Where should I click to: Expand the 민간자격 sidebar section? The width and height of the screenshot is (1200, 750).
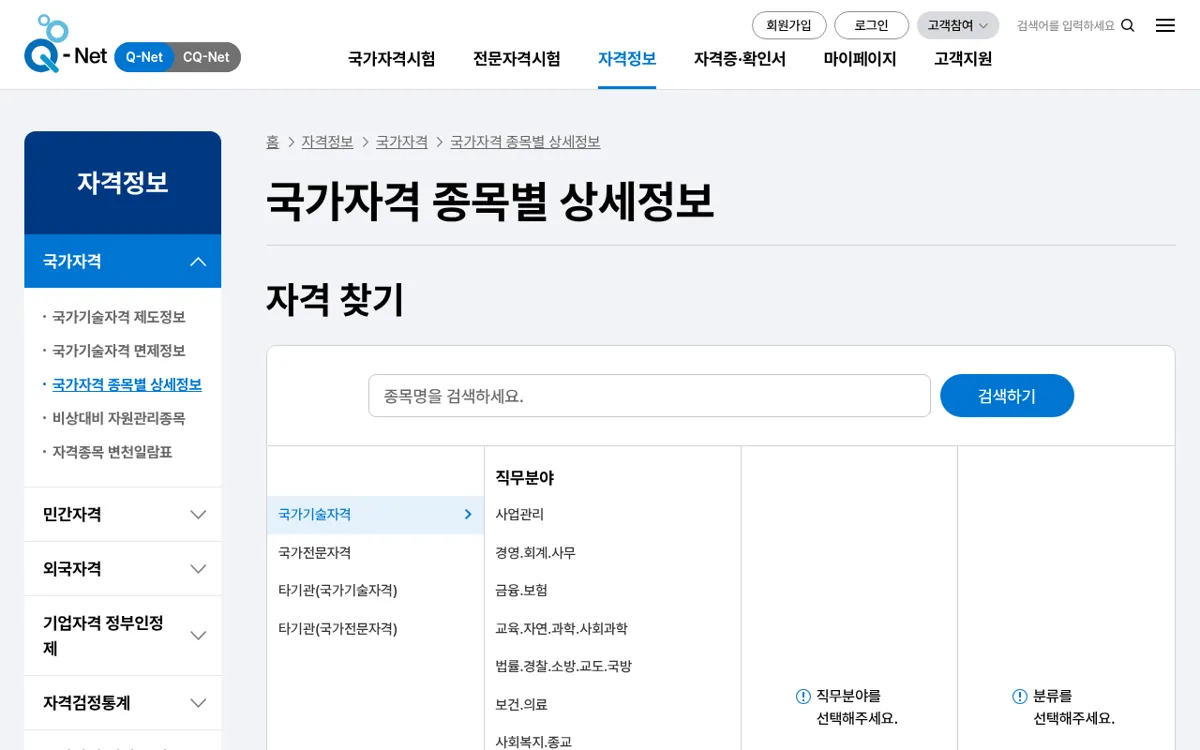pyautogui.click(x=122, y=515)
